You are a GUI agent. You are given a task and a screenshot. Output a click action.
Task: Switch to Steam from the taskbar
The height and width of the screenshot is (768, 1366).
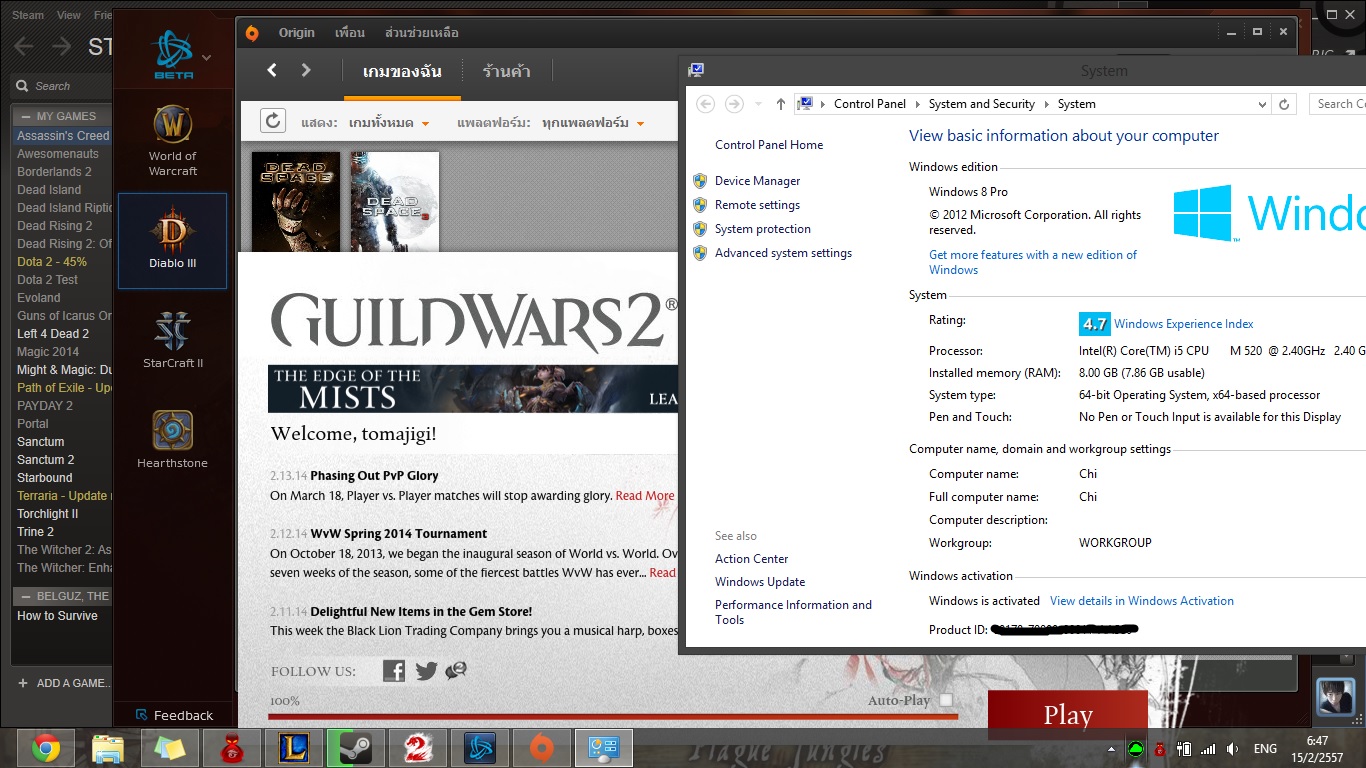click(355, 748)
